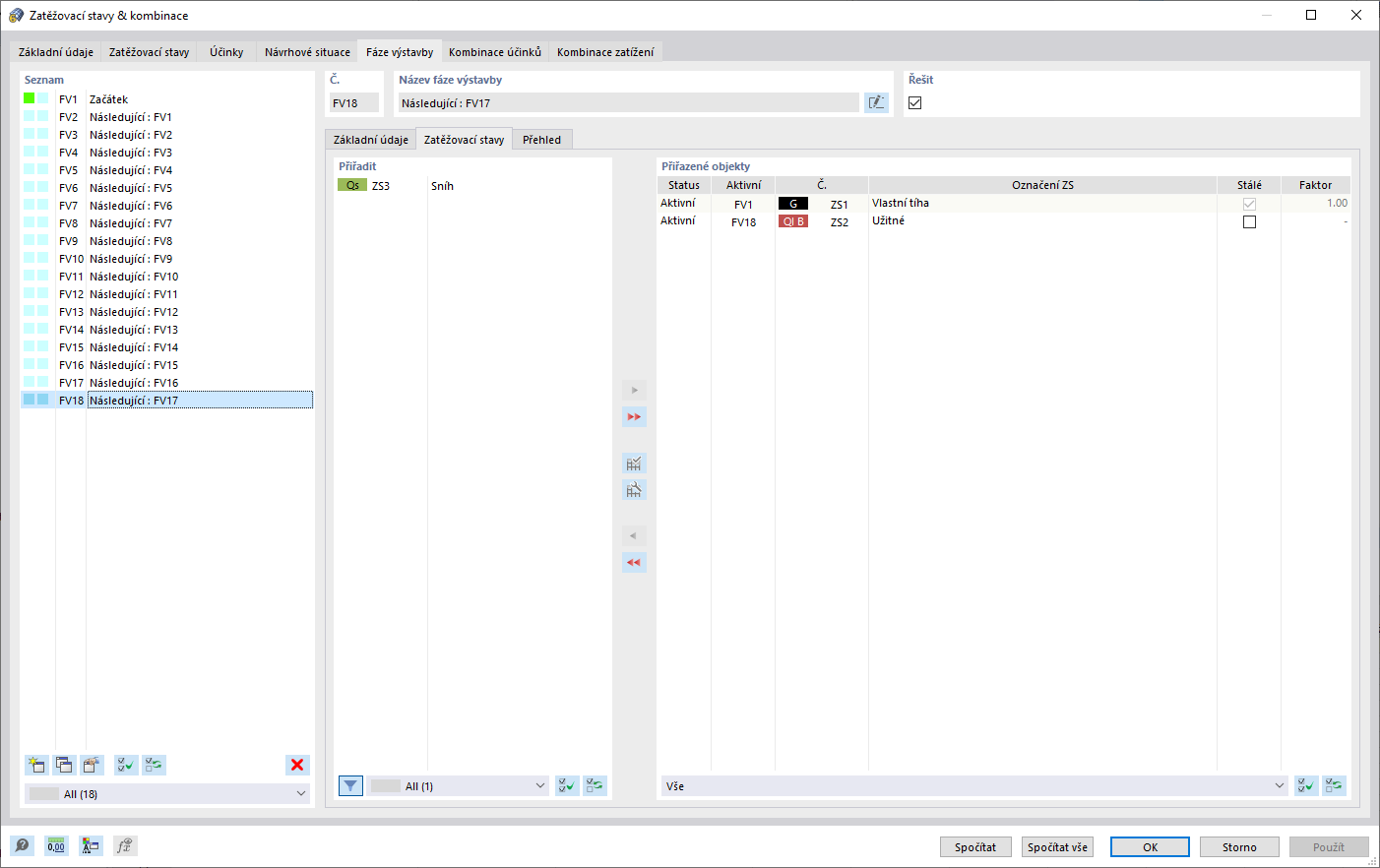Remove all assigned with double left arrow
The height and width of the screenshot is (868, 1380).
point(634,562)
